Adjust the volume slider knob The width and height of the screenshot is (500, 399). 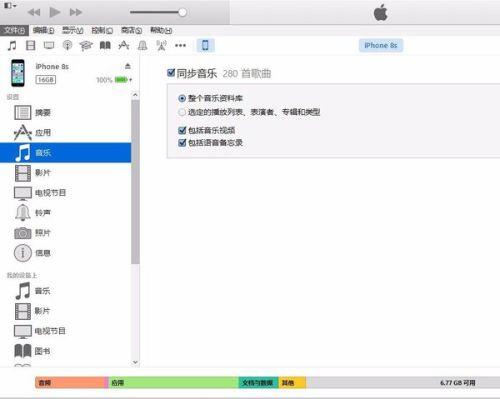click(182, 12)
